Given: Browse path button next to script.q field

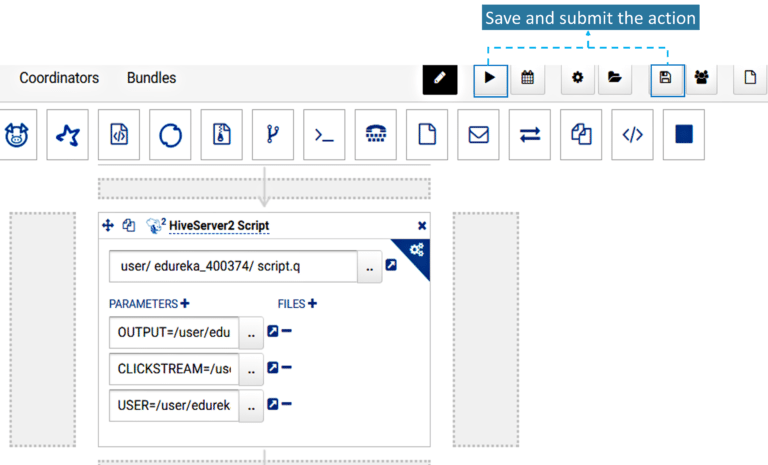Looking at the screenshot, I should pyautogui.click(x=370, y=267).
